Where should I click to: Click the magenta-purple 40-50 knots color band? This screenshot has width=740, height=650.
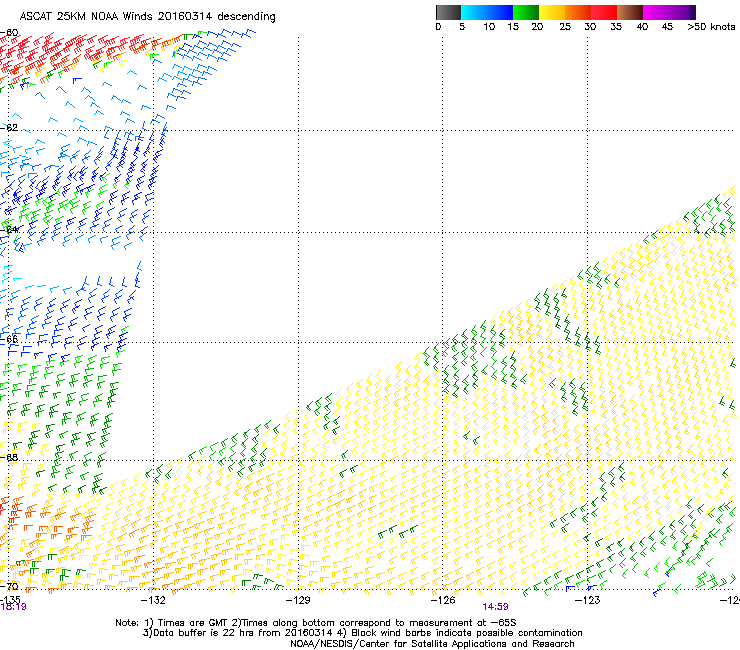pos(669,12)
